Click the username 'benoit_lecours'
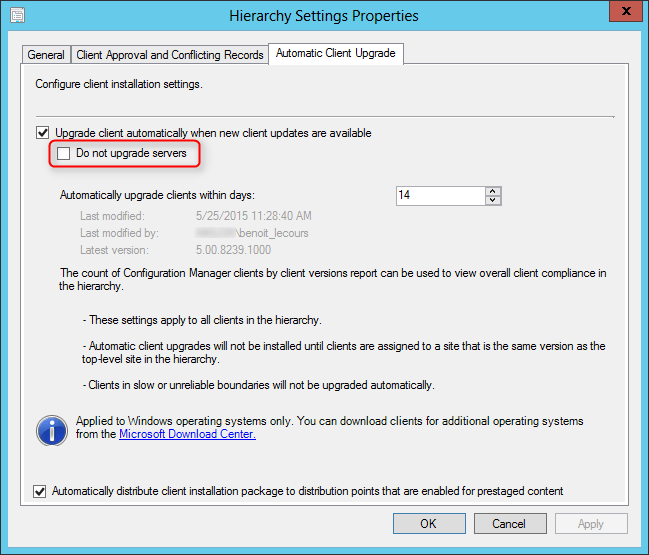Viewport: 649px width, 555px height. pos(273,233)
